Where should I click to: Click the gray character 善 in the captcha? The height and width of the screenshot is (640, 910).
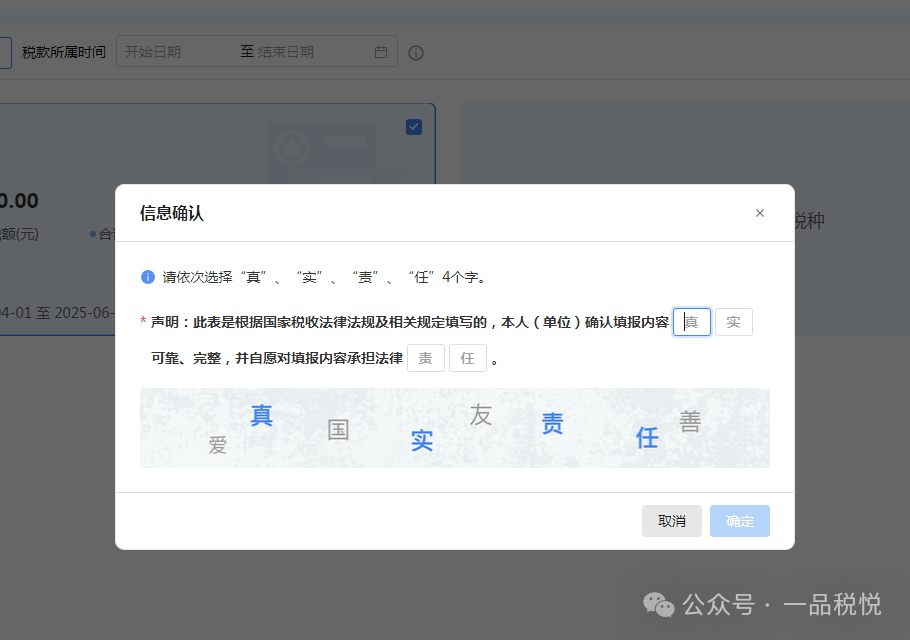pos(690,422)
